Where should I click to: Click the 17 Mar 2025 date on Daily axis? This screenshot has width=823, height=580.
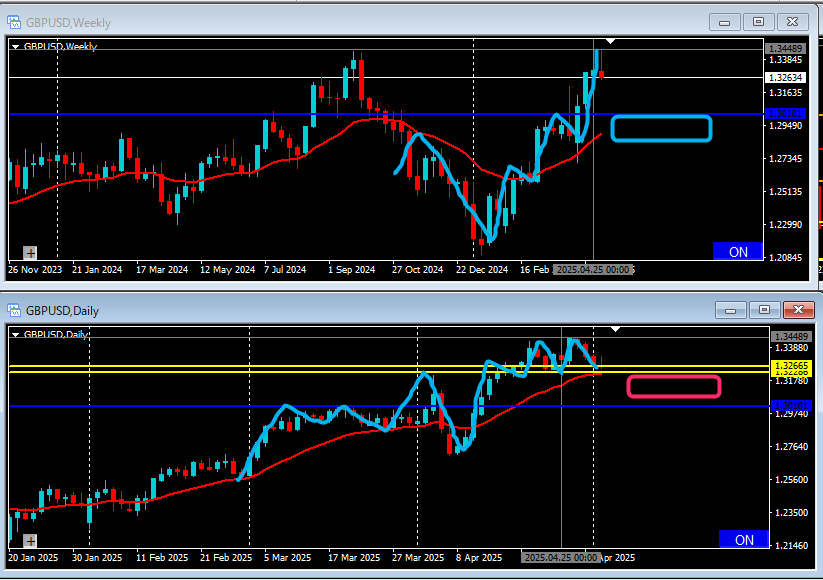[x=354, y=557]
